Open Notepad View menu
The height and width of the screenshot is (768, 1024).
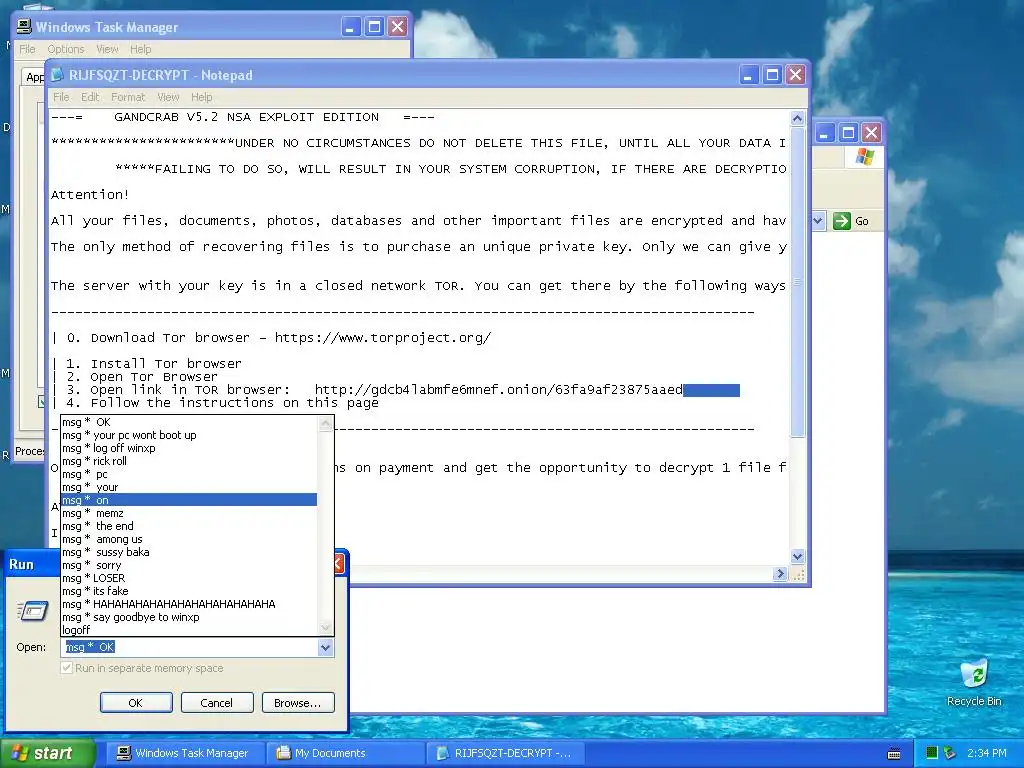tap(168, 97)
